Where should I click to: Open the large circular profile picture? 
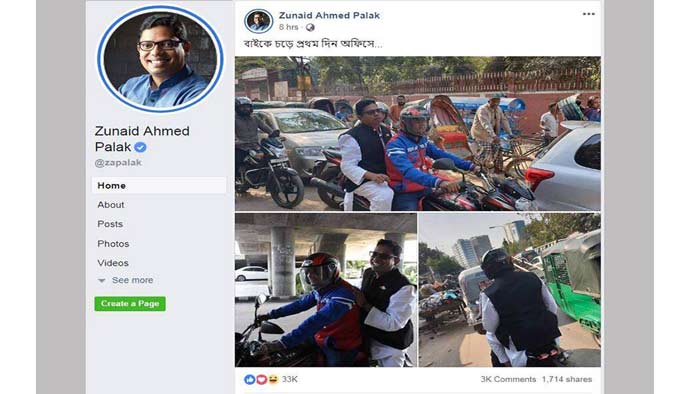tap(160, 58)
